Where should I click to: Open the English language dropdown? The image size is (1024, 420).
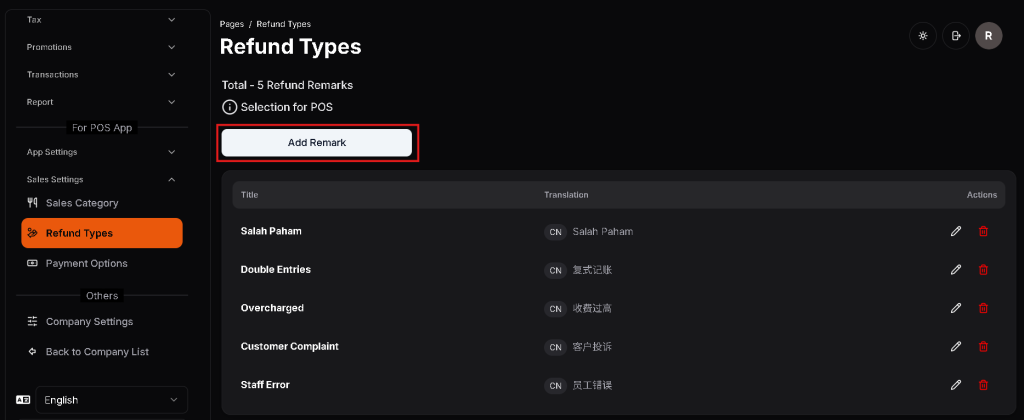[111, 400]
